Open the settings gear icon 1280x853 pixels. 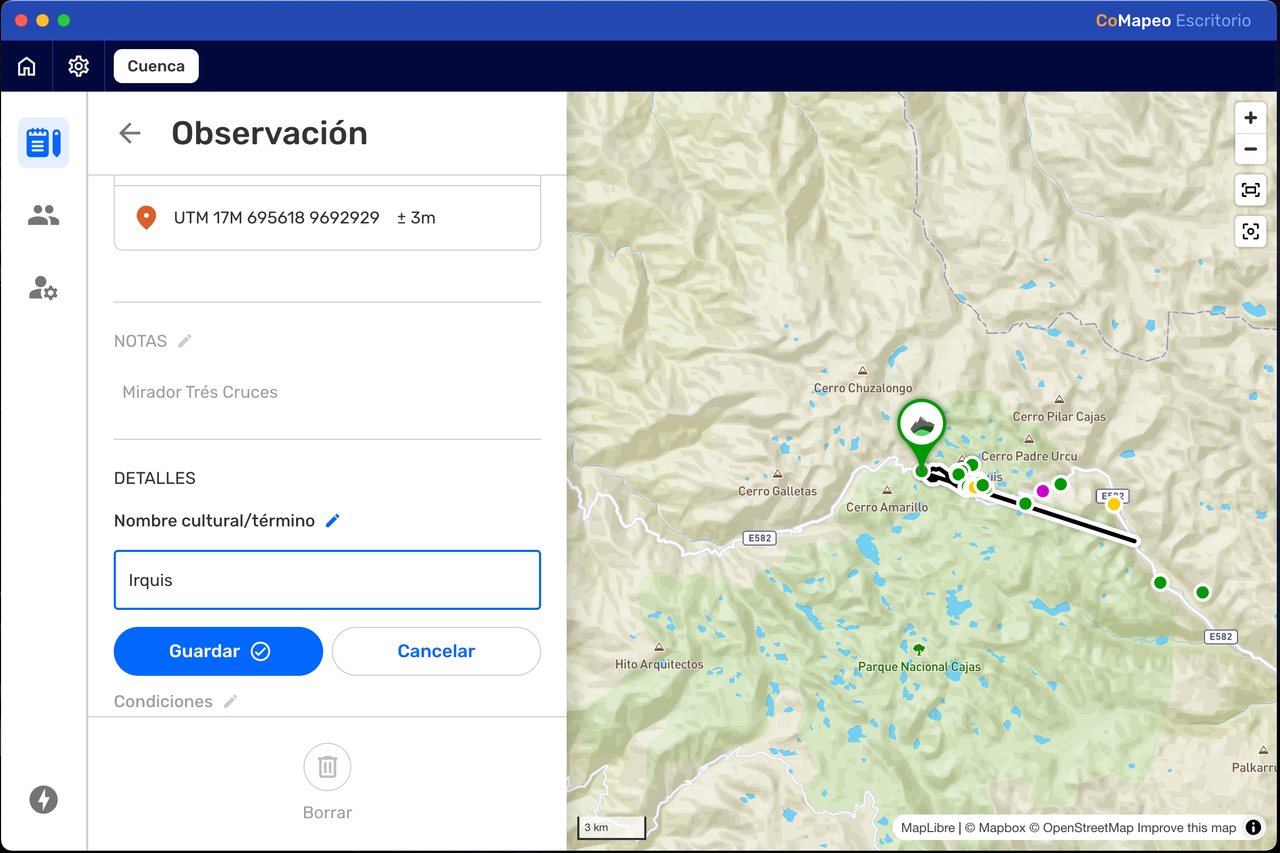pyautogui.click(x=79, y=66)
